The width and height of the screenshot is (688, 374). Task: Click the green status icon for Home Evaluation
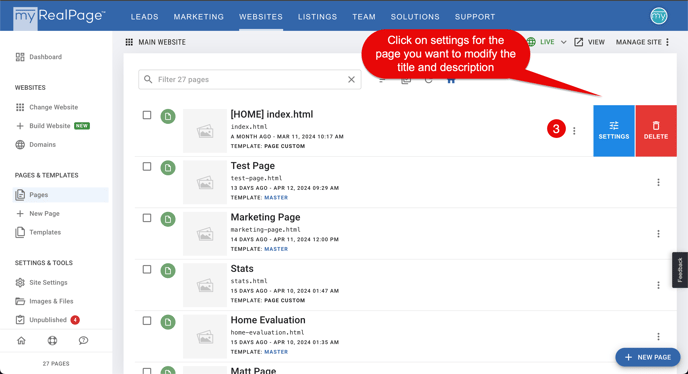(168, 322)
